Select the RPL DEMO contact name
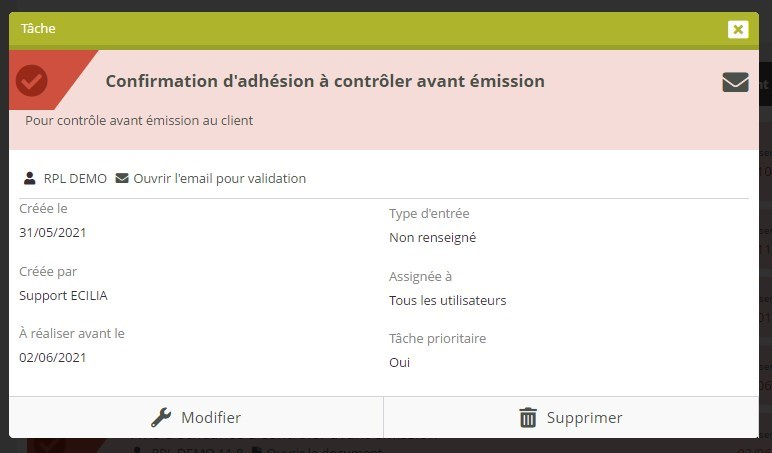The height and width of the screenshot is (453, 772). tap(75, 179)
